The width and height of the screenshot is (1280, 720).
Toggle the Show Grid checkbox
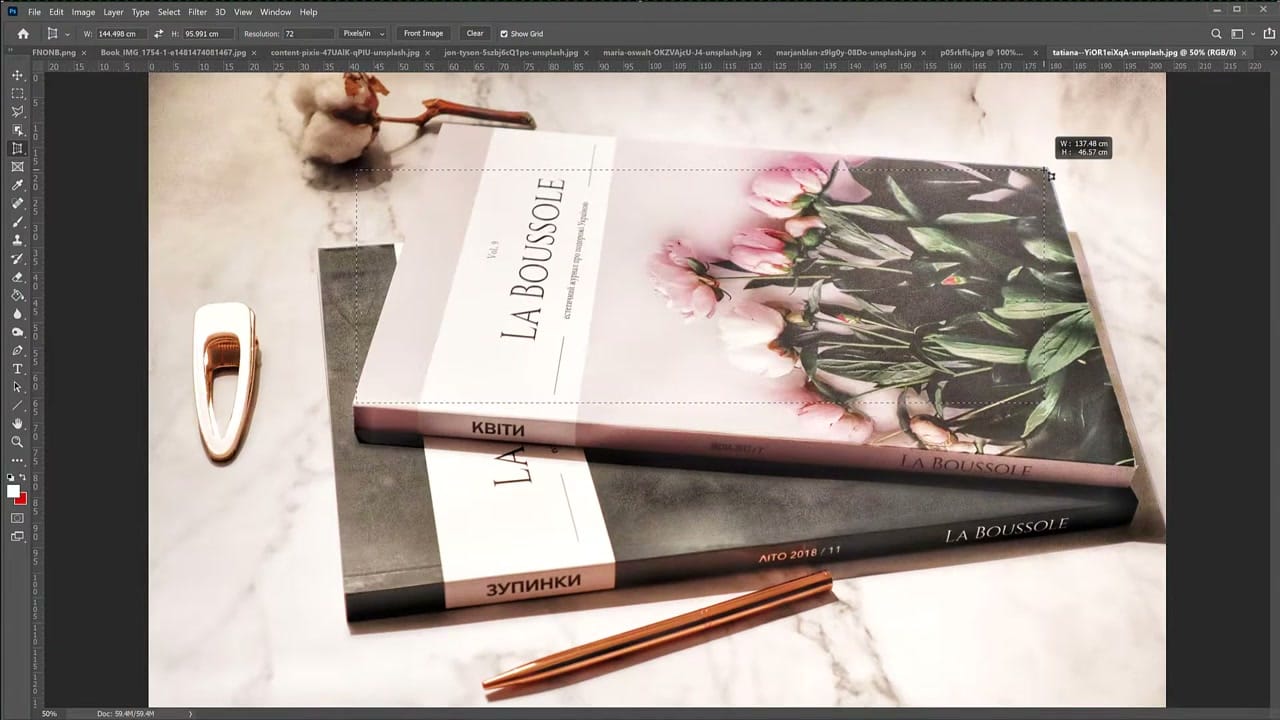point(503,33)
